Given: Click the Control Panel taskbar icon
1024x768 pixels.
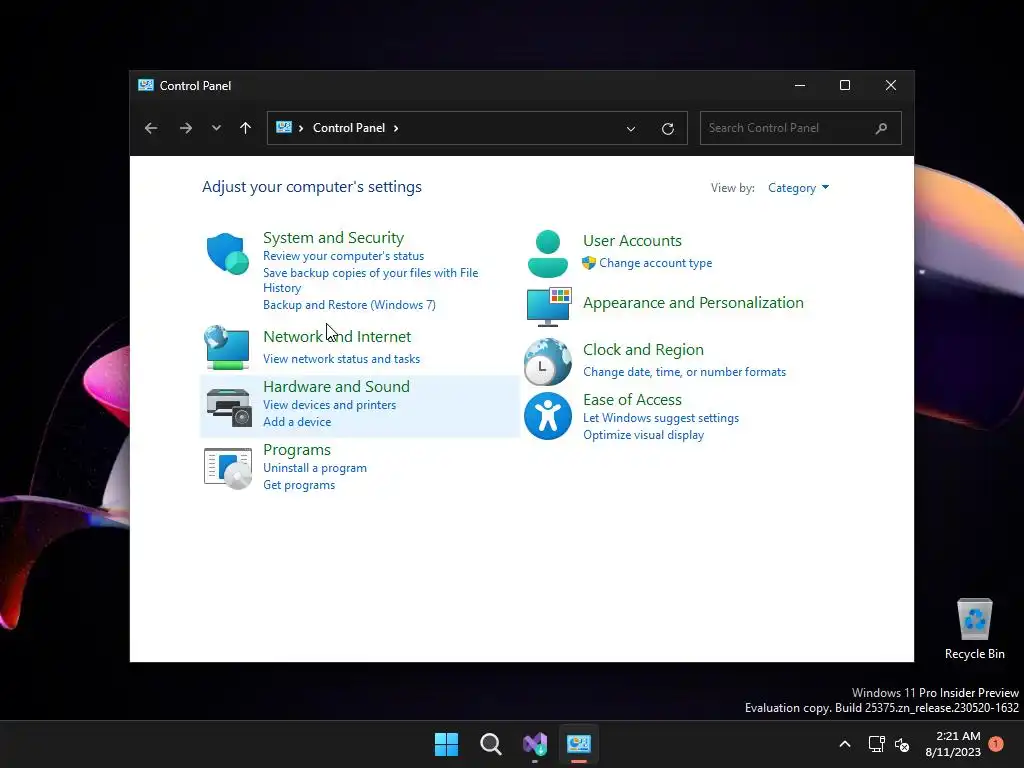Looking at the screenshot, I should click(x=579, y=744).
